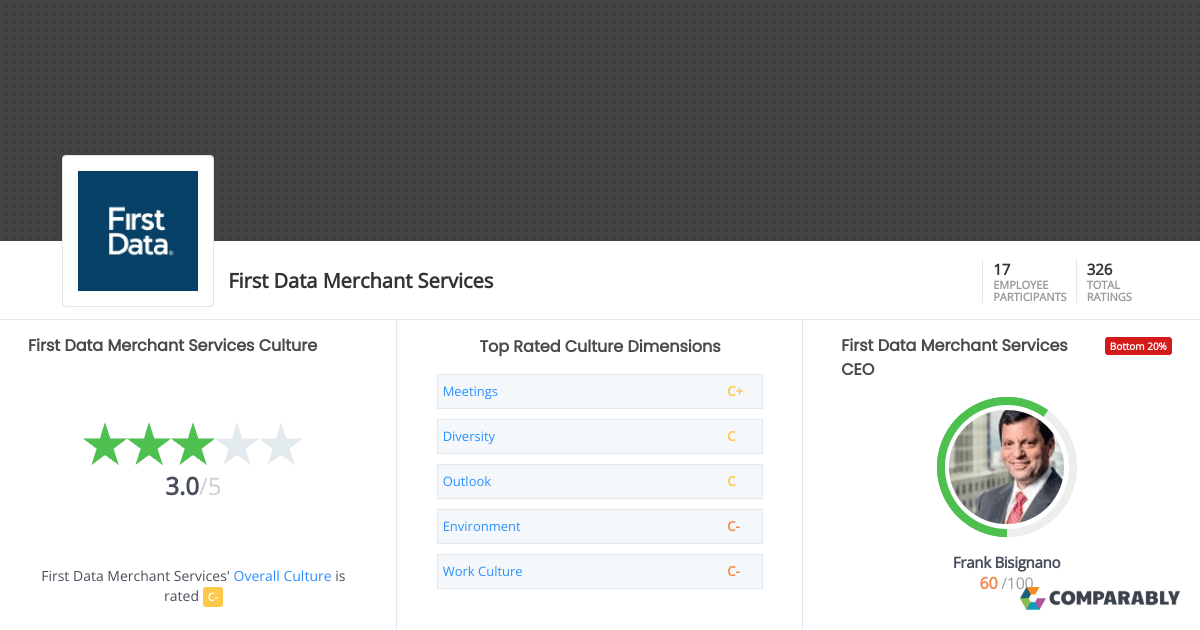1200x630 pixels.
Task: Follow the Overall Culture link
Action: point(282,576)
